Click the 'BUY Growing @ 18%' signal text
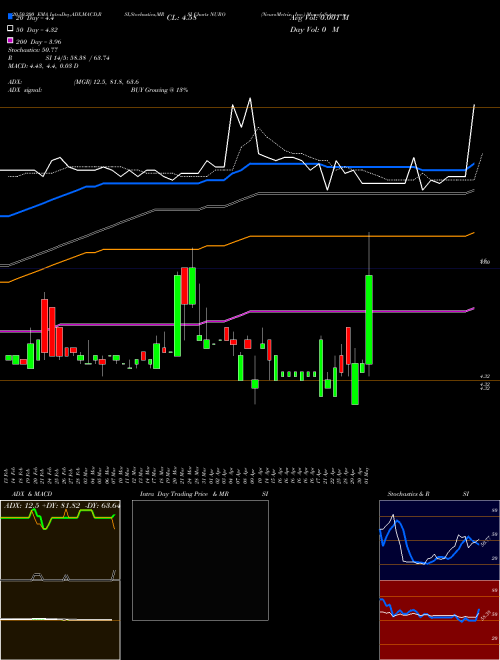 pos(159,90)
